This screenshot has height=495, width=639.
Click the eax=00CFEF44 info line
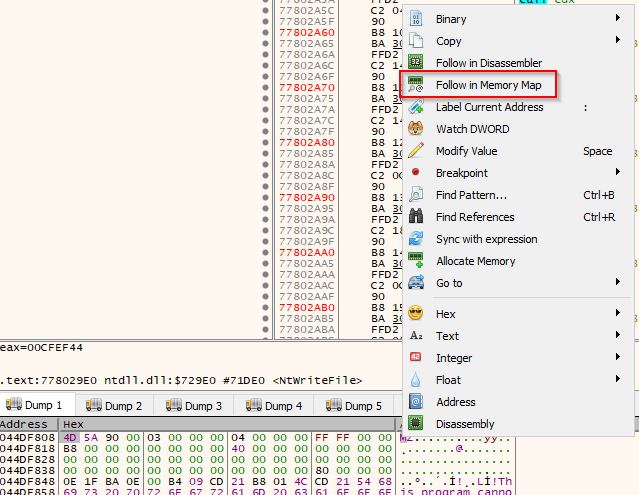tap(42, 348)
